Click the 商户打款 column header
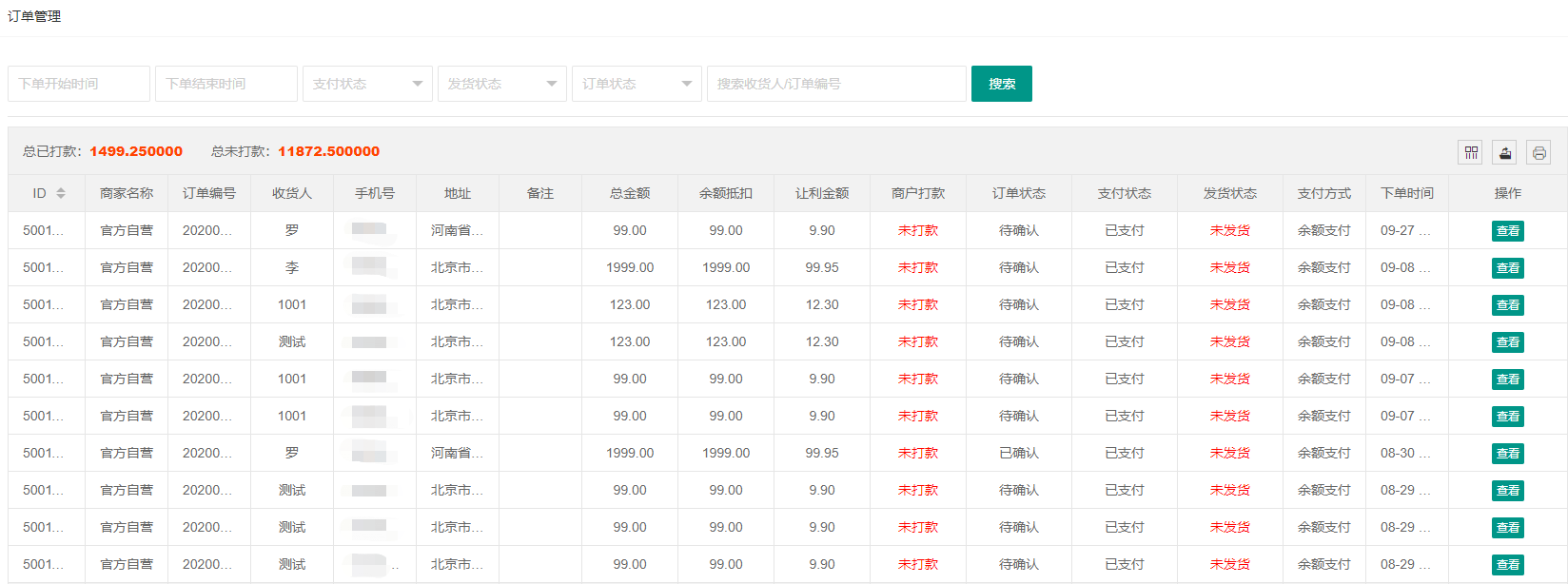 [x=917, y=193]
